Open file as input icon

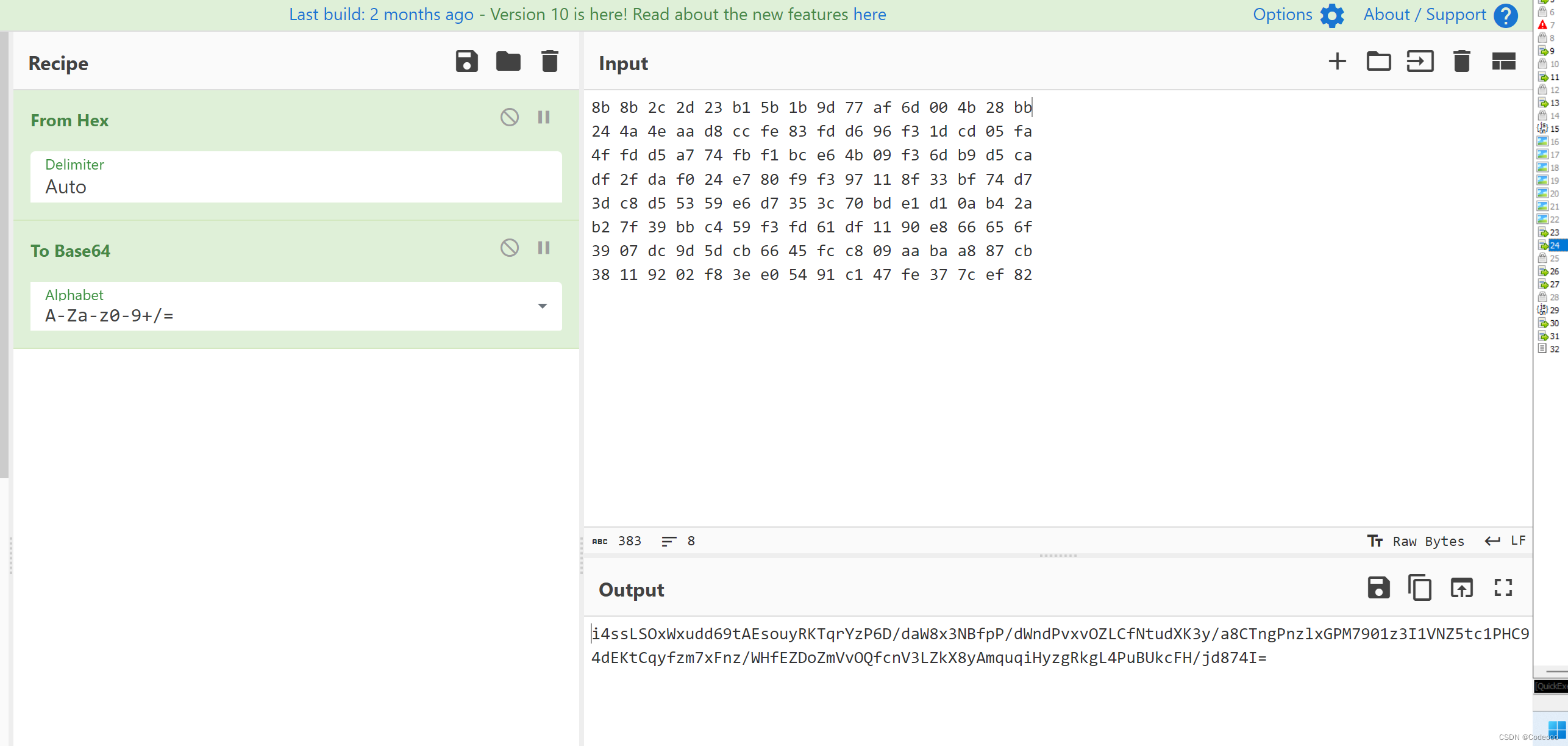(1420, 62)
